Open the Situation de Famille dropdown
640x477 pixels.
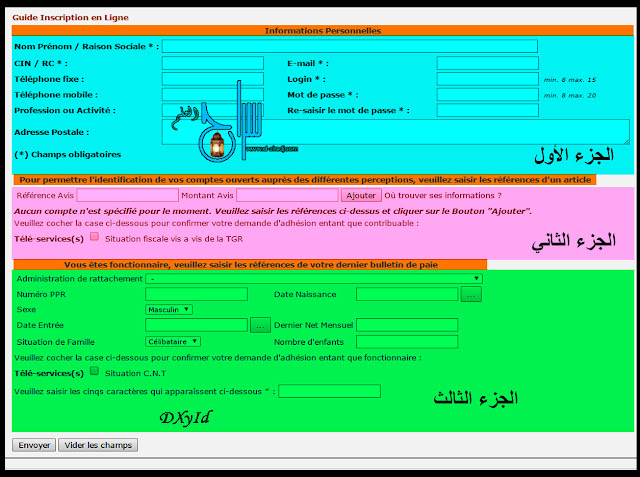click(173, 341)
